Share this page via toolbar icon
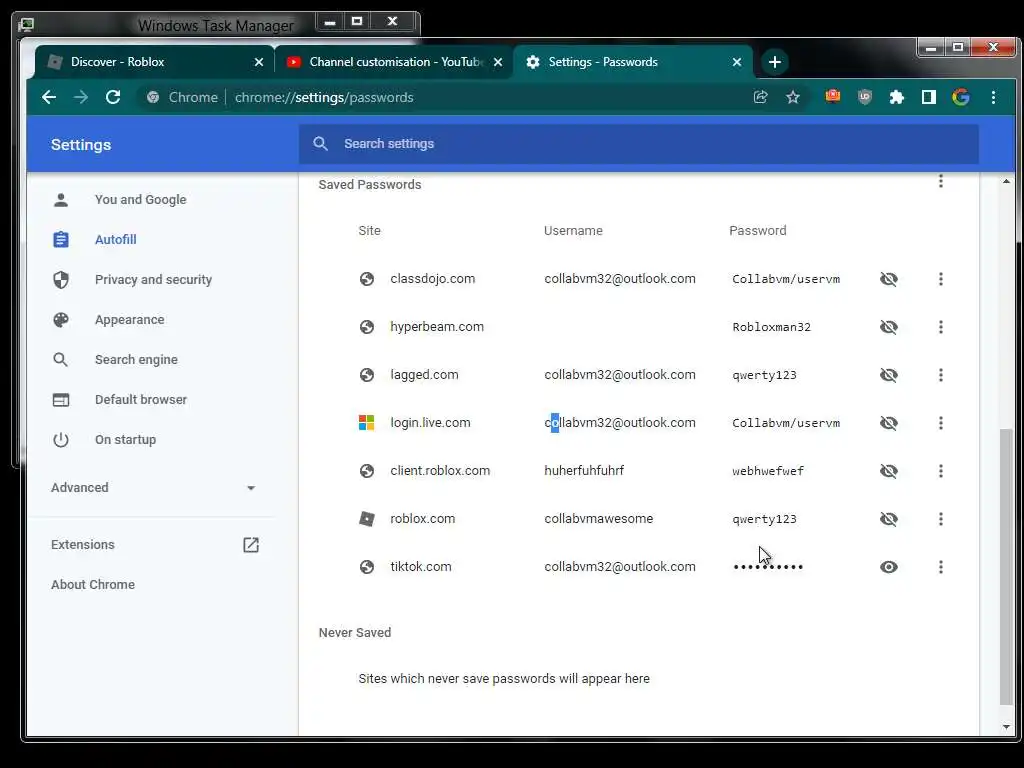 point(760,97)
